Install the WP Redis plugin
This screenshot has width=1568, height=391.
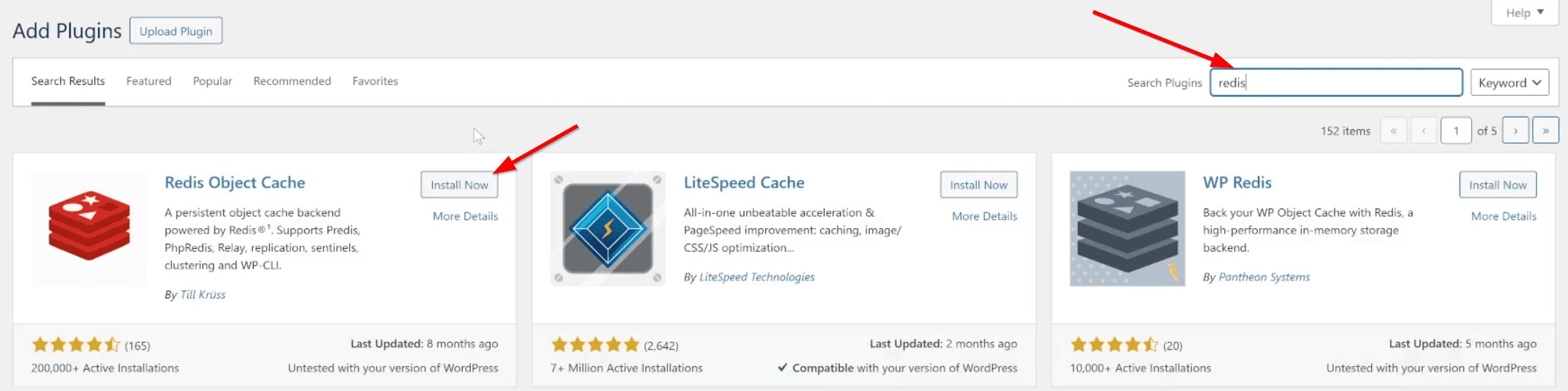point(1497,184)
